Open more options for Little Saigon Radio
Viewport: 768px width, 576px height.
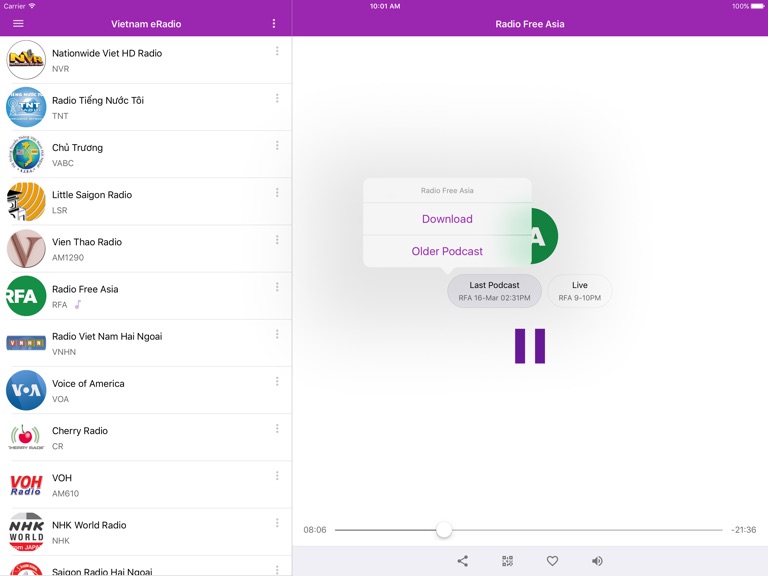[277, 193]
